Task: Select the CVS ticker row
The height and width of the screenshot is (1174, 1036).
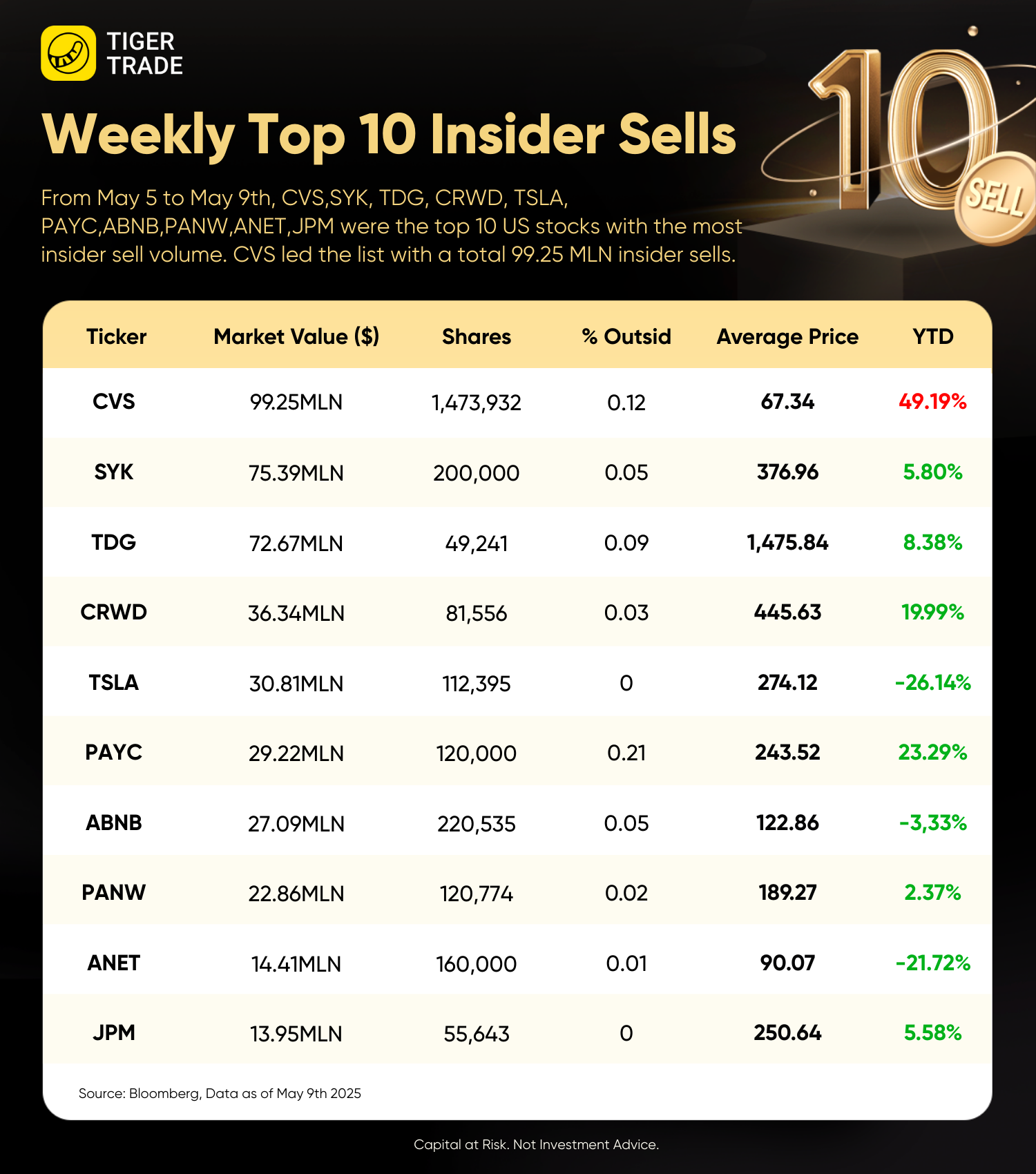Action: (517, 403)
